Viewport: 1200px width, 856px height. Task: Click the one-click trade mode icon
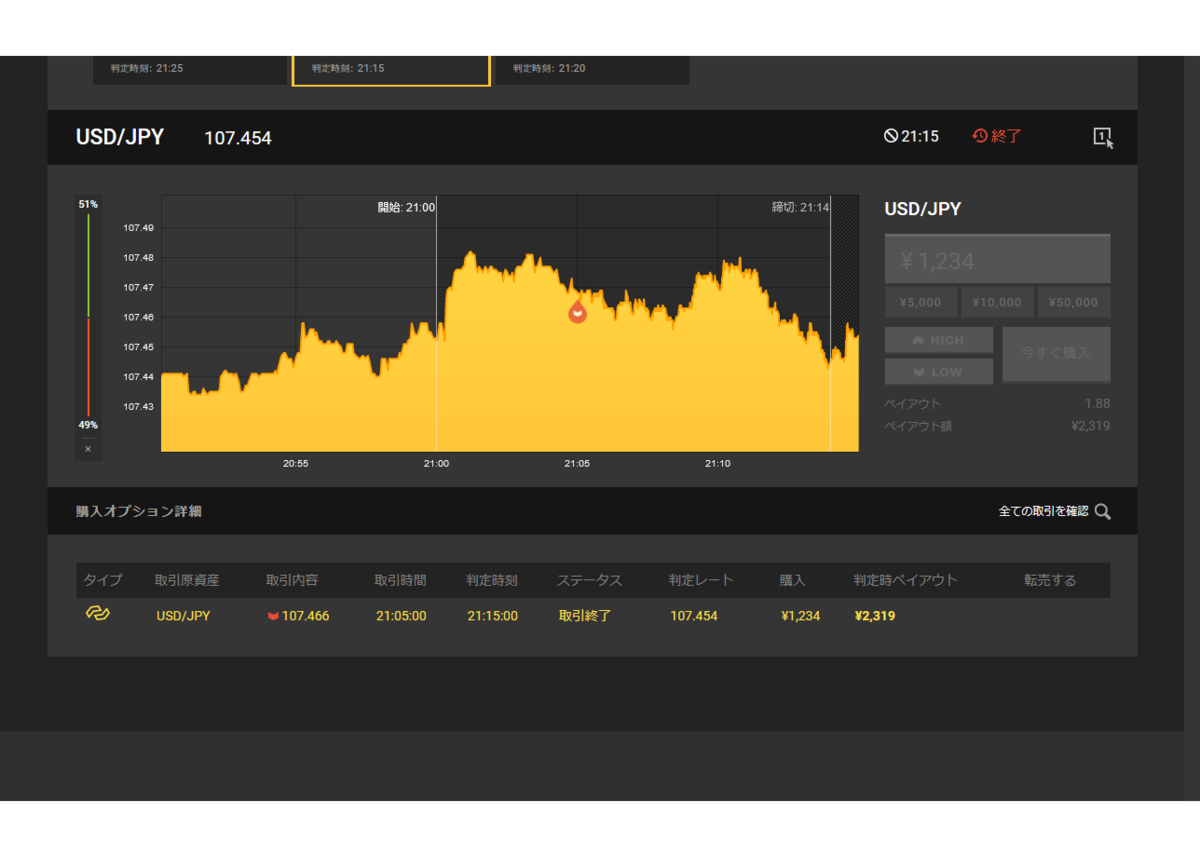pyautogui.click(x=1103, y=138)
